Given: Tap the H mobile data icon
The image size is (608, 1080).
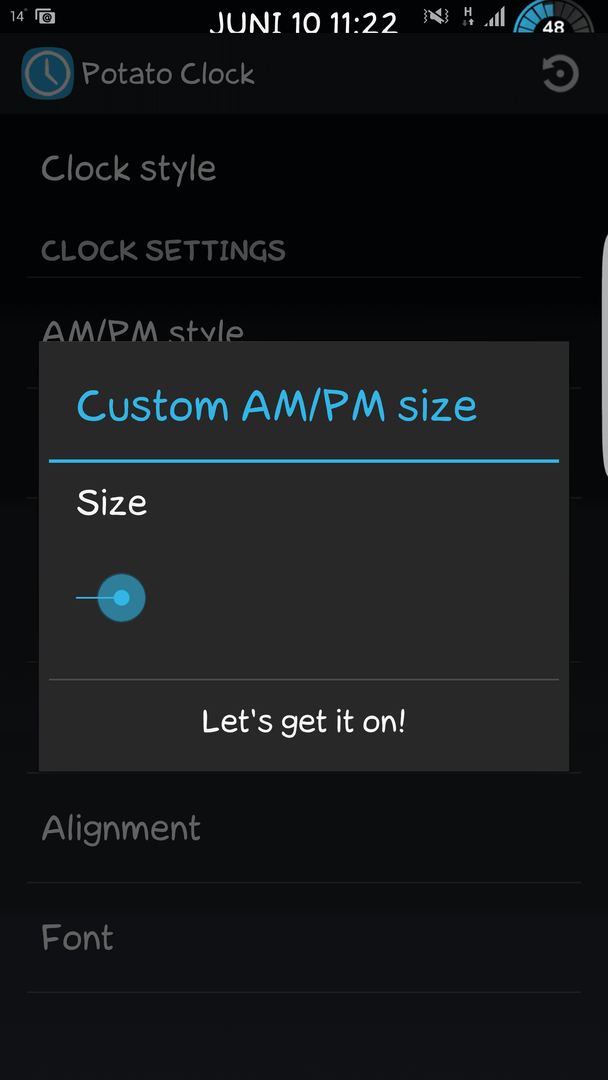Looking at the screenshot, I should pyautogui.click(x=469, y=17).
